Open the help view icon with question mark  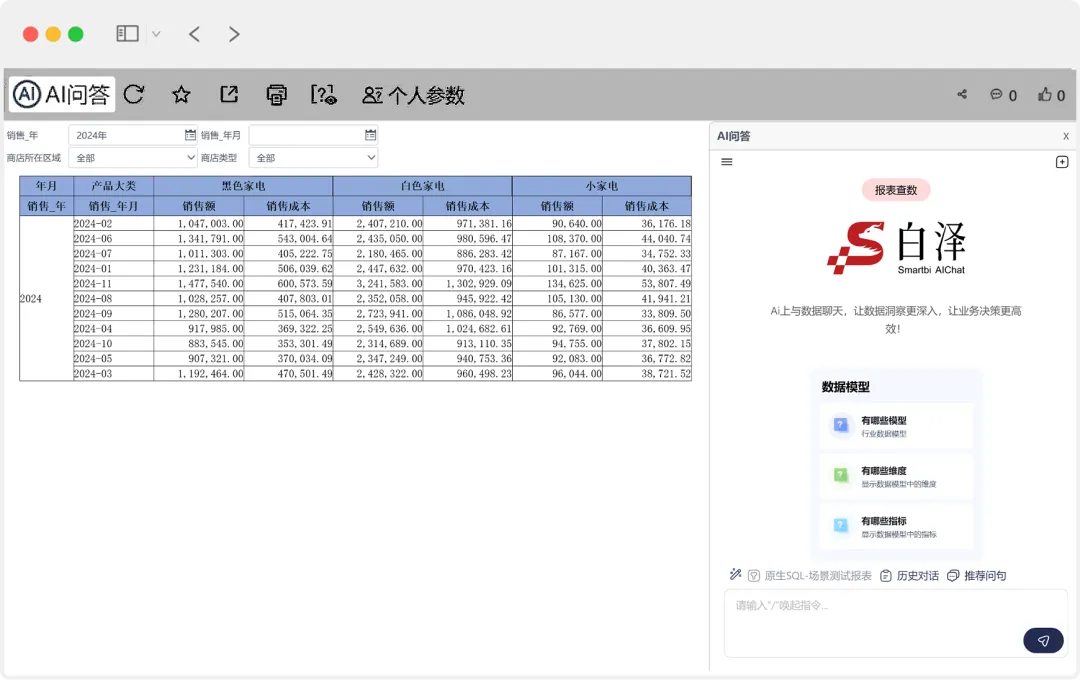pos(324,94)
